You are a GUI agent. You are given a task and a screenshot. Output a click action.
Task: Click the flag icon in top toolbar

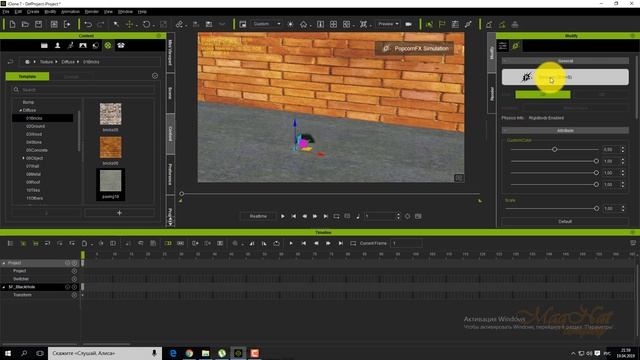click(x=442, y=24)
